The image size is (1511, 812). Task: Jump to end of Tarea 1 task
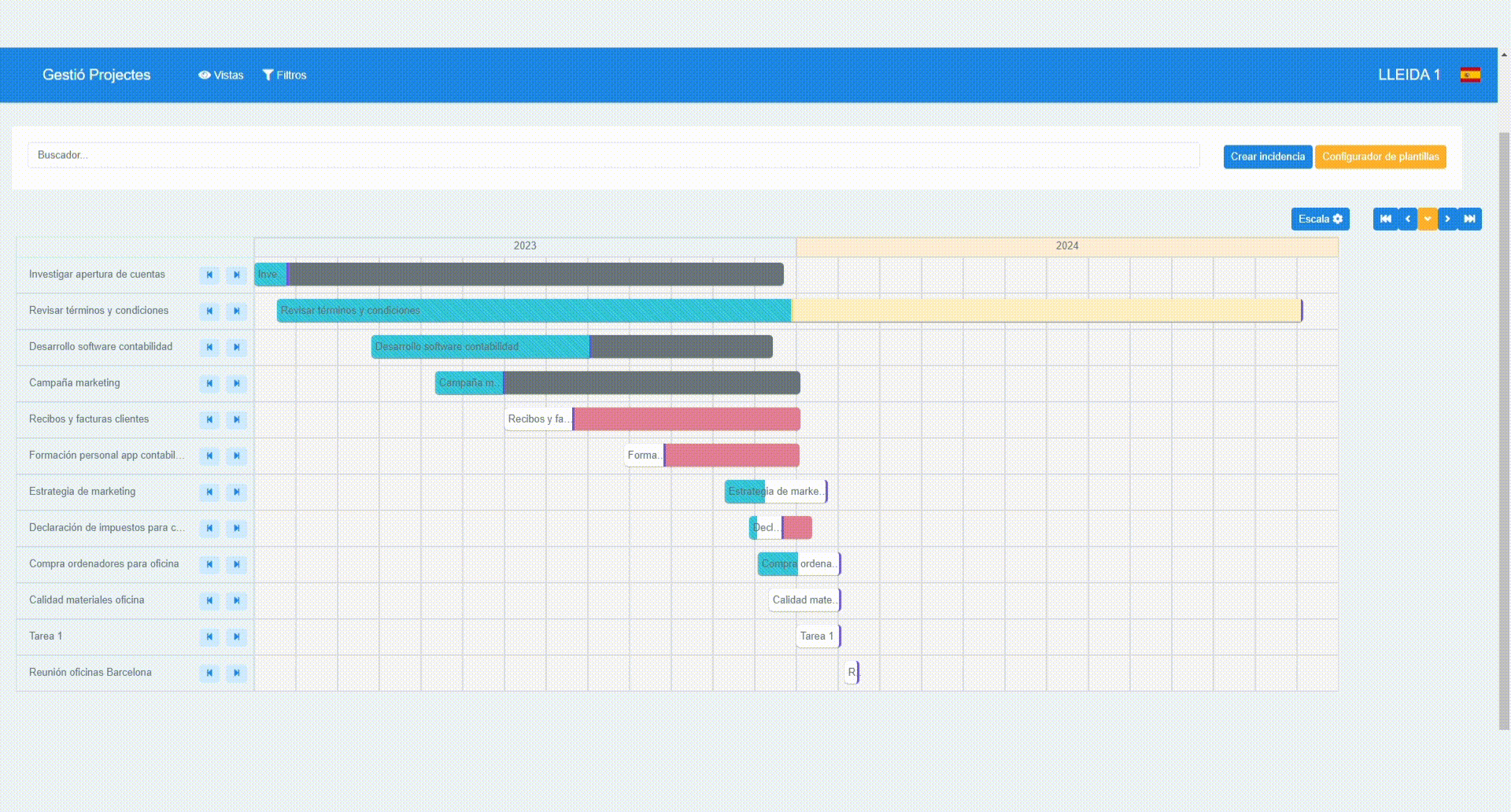(236, 637)
